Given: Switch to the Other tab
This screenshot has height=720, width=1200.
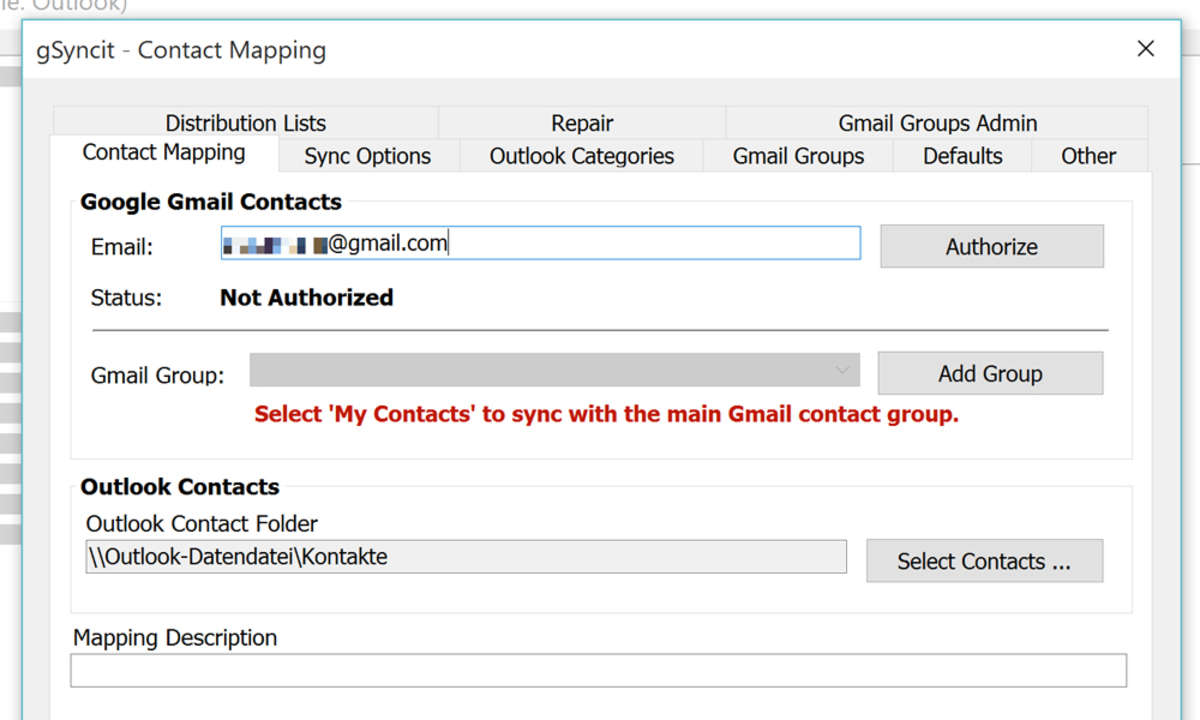Looking at the screenshot, I should [1089, 156].
